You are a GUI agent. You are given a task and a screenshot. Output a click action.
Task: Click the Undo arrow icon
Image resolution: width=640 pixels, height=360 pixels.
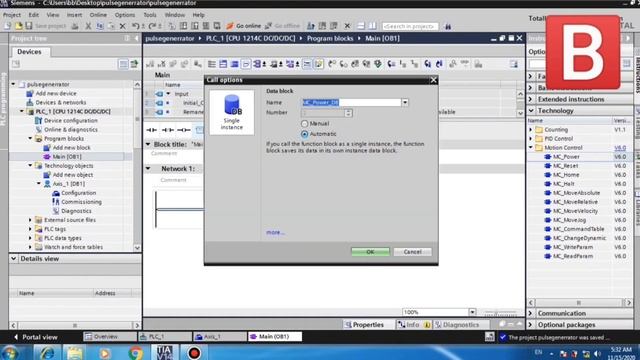(136, 26)
